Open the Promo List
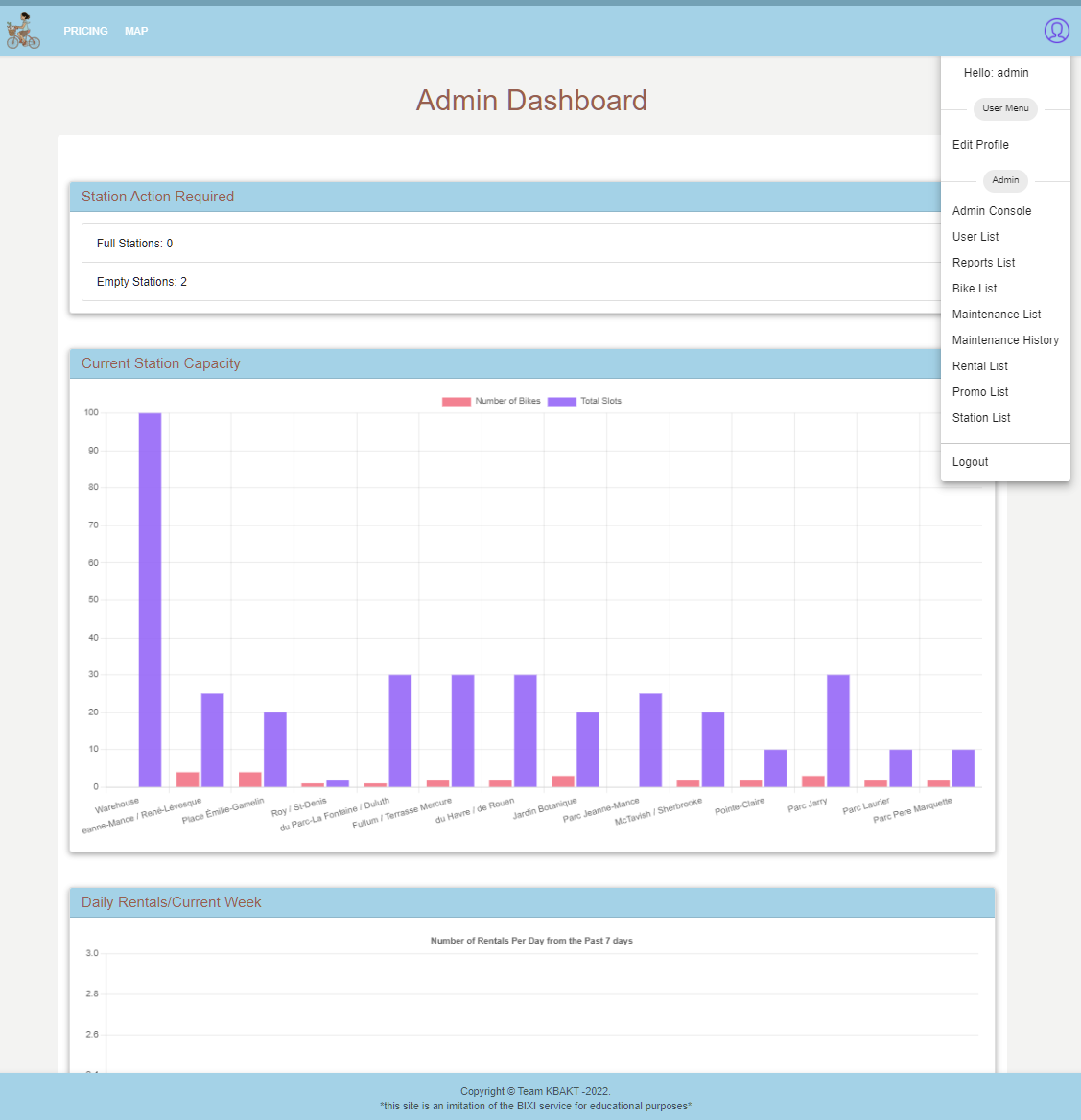Image resolution: width=1081 pixels, height=1120 pixels. tap(980, 392)
